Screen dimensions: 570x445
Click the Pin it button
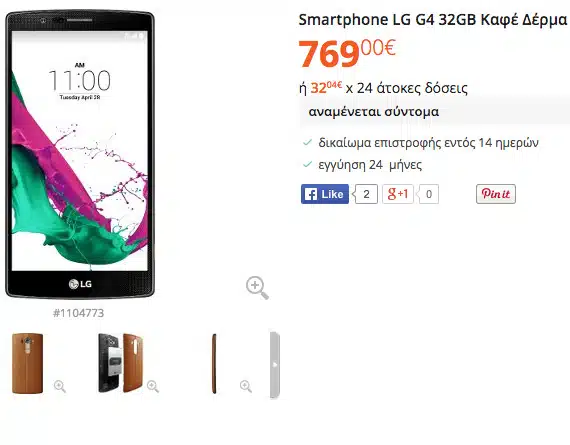pos(496,194)
